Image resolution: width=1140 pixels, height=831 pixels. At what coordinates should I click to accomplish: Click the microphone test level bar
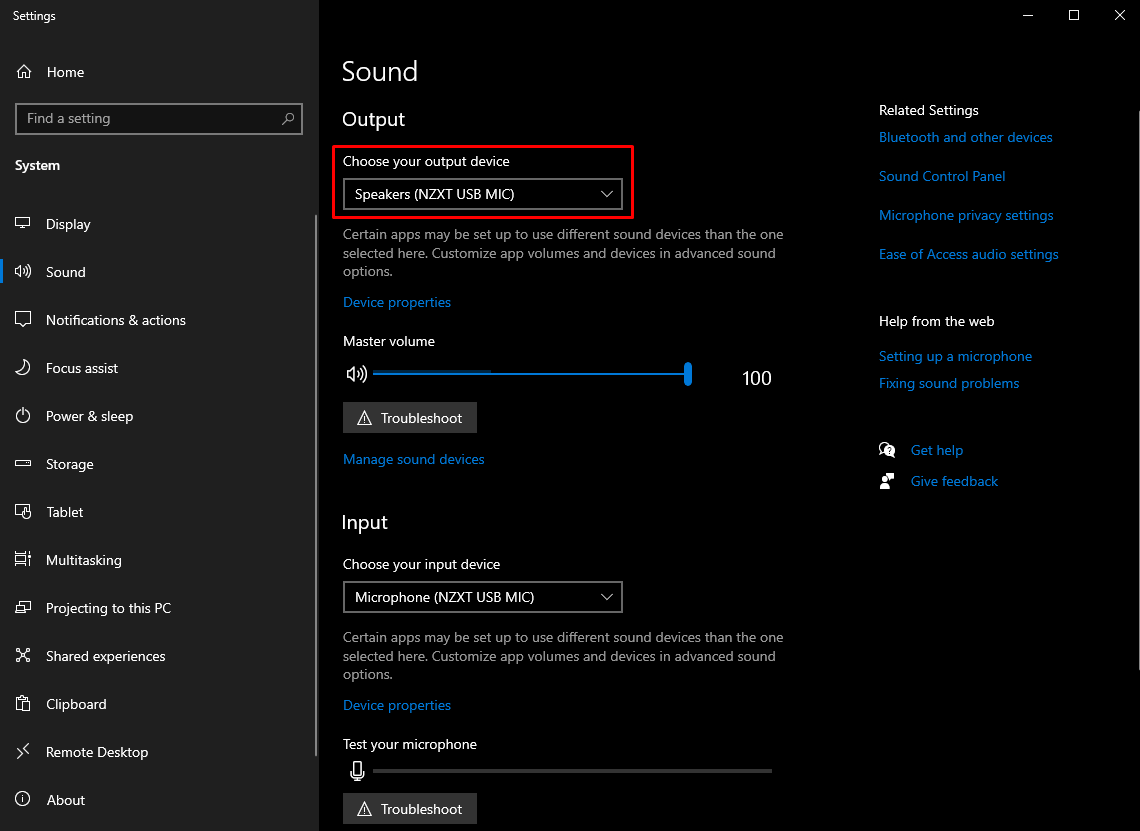pos(572,771)
